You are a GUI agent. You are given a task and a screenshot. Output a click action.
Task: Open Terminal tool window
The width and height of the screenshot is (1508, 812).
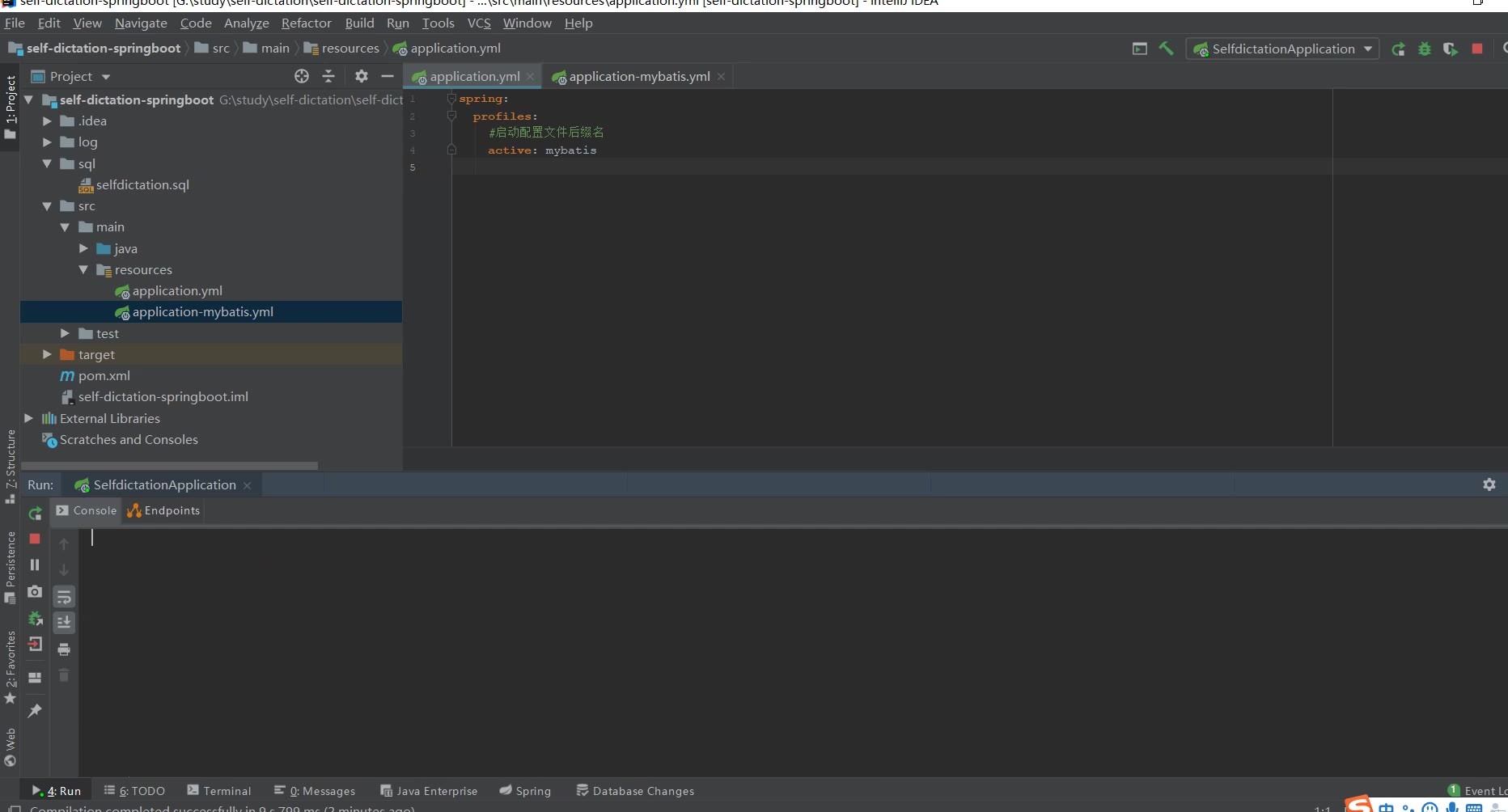click(x=219, y=791)
